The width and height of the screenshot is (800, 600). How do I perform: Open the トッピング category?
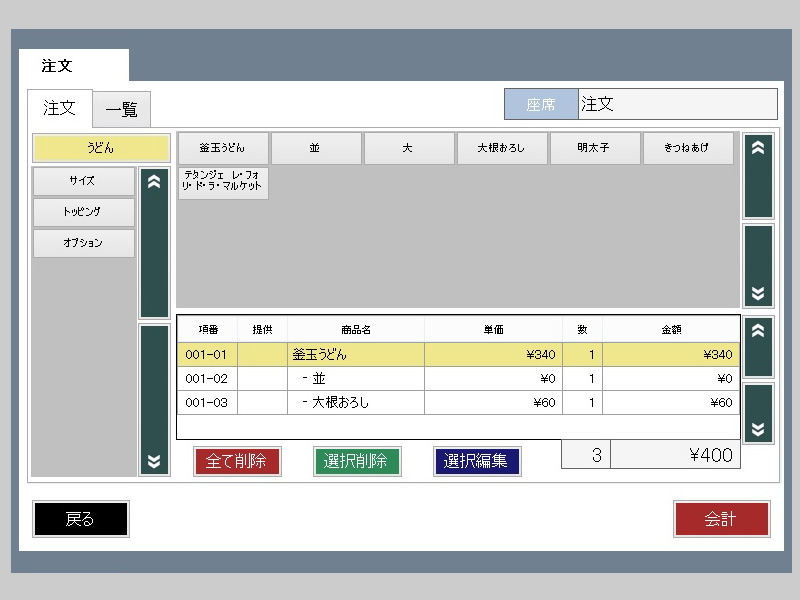[83, 212]
